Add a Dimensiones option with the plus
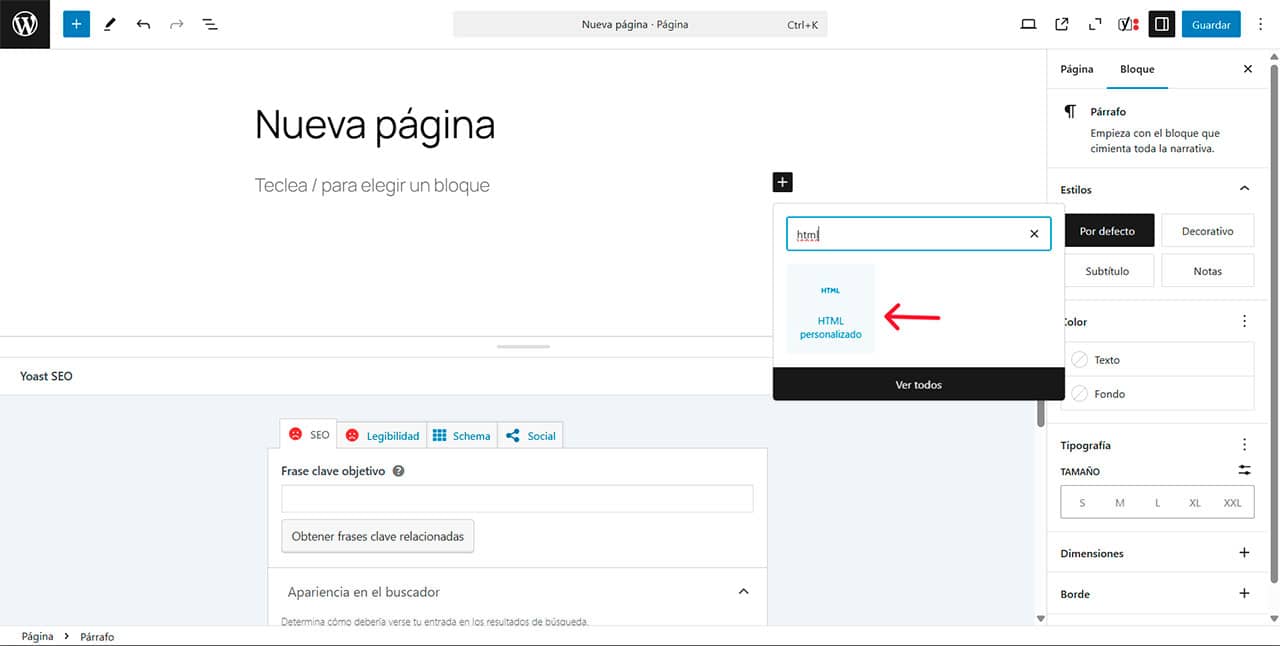 pyautogui.click(x=1244, y=553)
